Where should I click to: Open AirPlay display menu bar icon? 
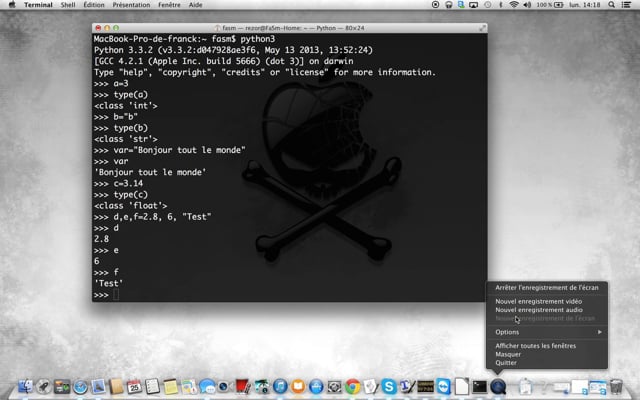473,4
